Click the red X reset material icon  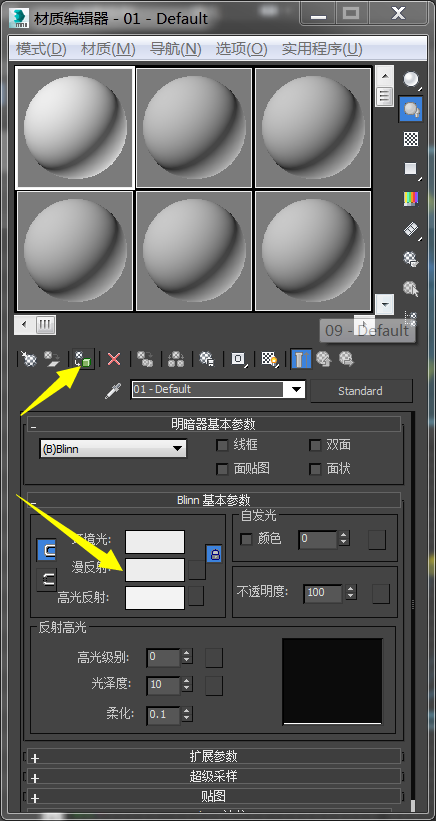[x=114, y=359]
